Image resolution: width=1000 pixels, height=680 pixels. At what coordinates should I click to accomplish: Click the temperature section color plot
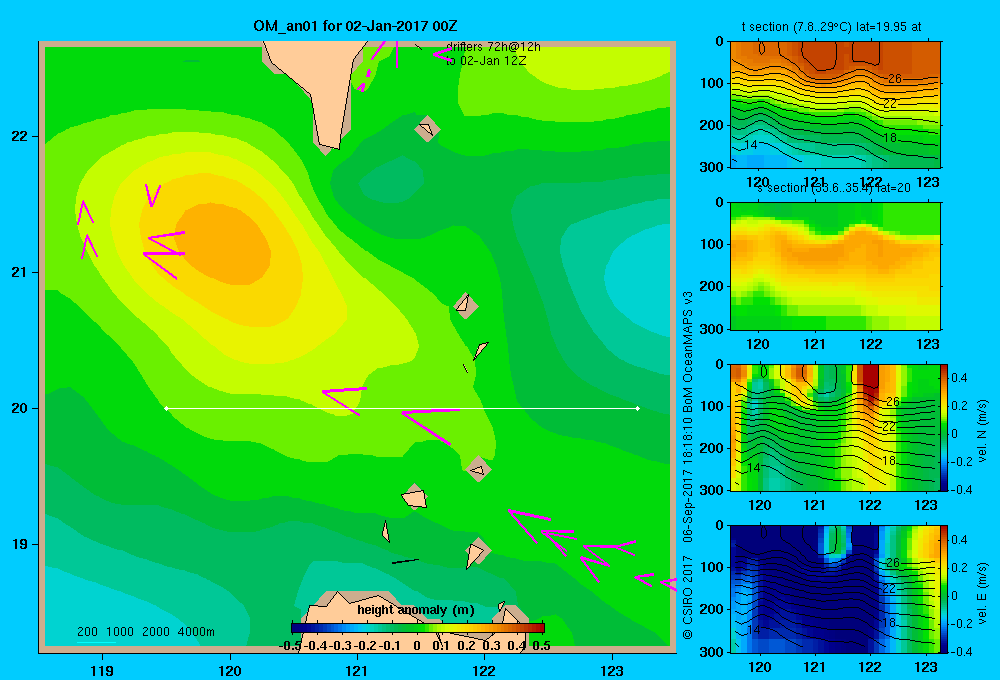tap(835, 104)
